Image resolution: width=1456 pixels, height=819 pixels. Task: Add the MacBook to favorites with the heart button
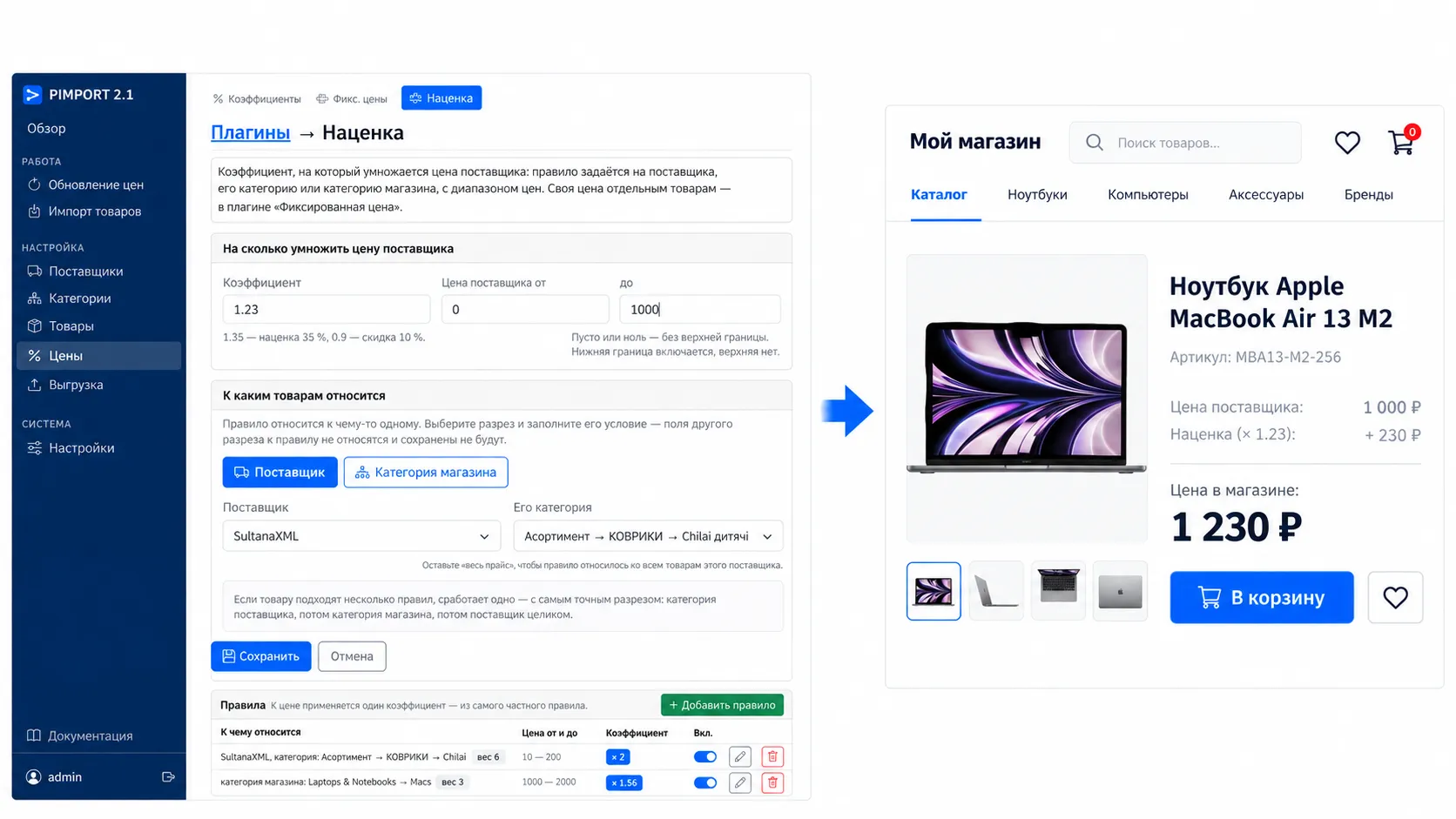pyautogui.click(x=1395, y=597)
